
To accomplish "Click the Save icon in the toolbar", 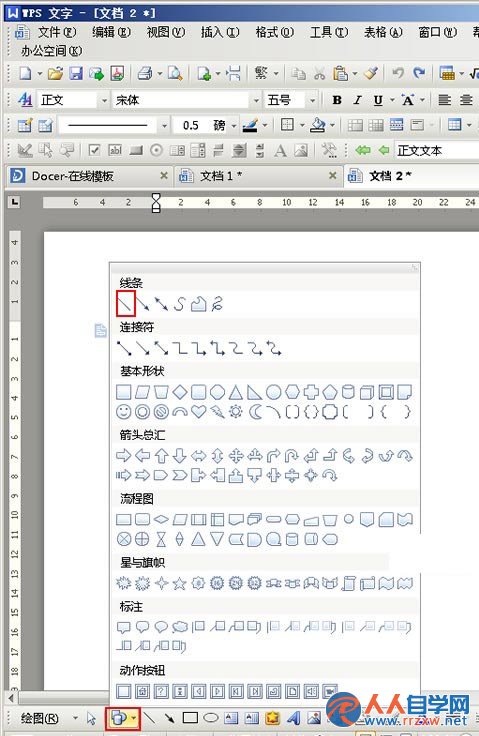I will click(x=76, y=73).
